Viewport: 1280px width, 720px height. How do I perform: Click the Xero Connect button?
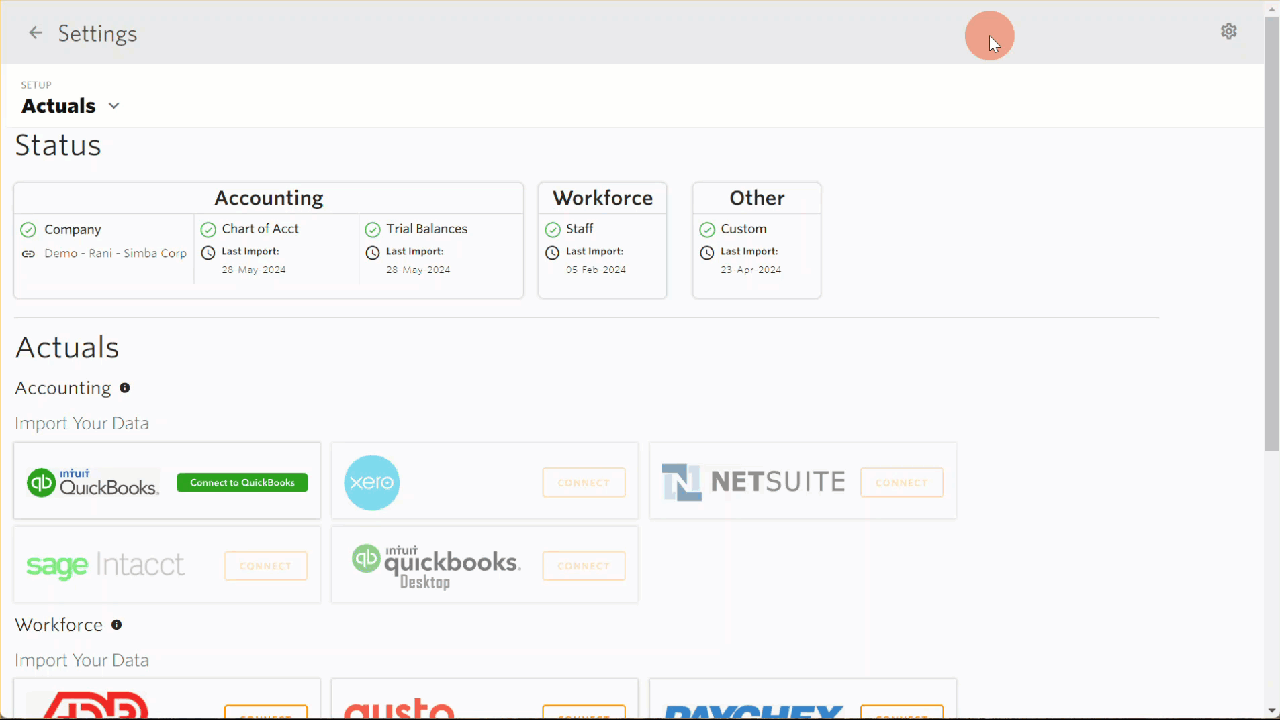(x=584, y=482)
